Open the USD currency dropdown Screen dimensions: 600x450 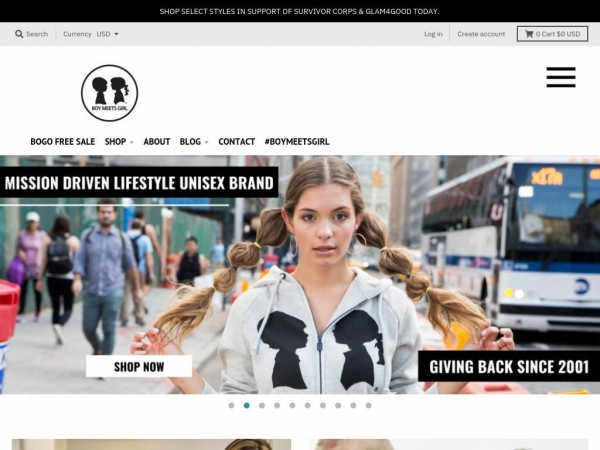[x=108, y=34]
